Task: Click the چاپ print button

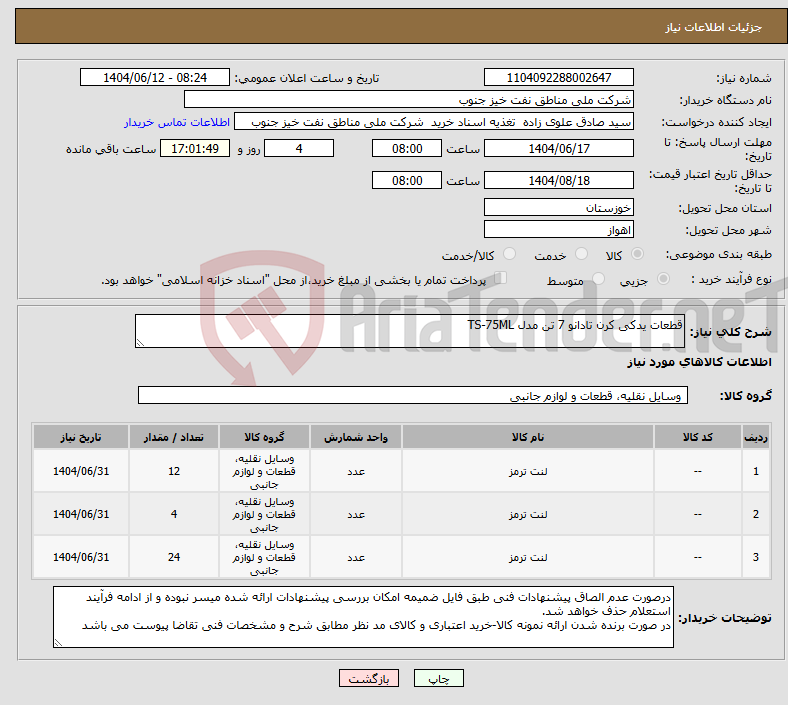Action: click(x=439, y=678)
